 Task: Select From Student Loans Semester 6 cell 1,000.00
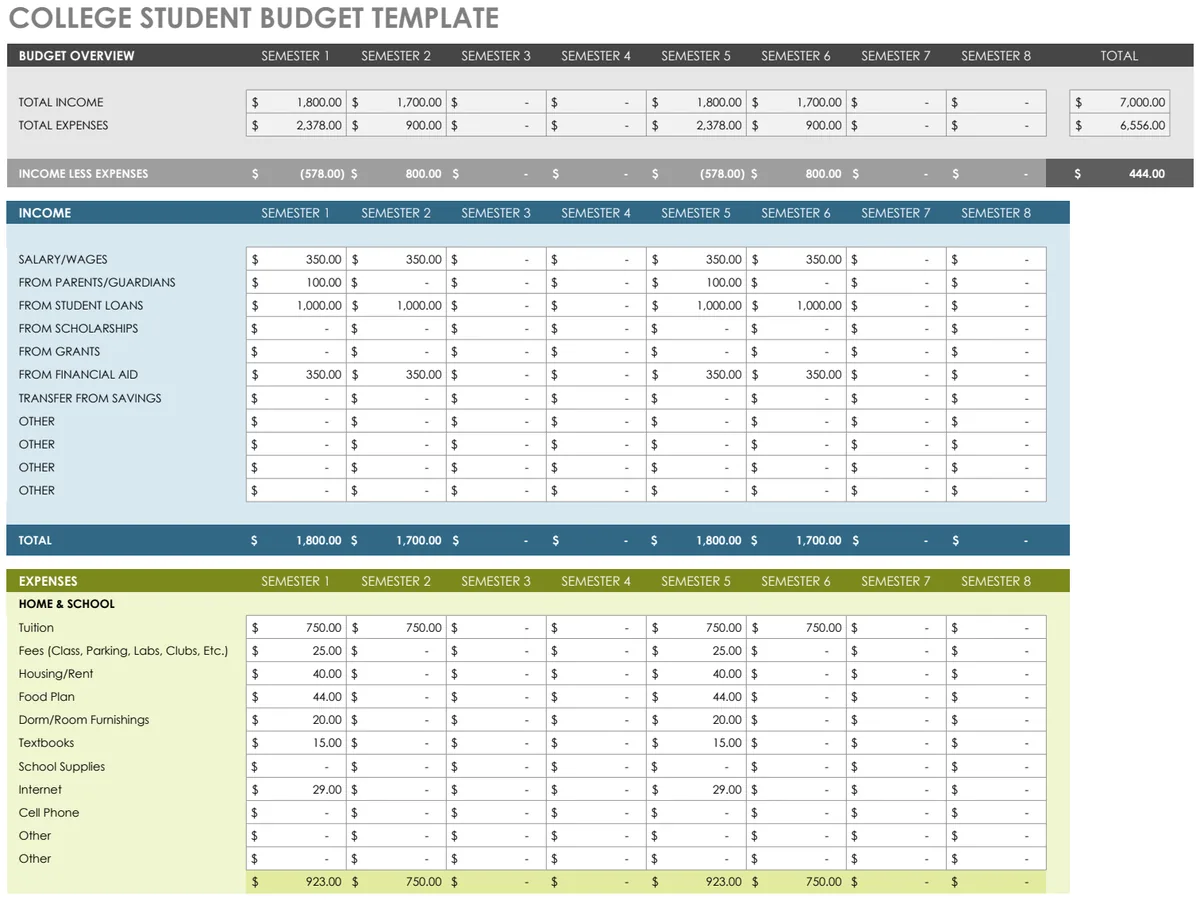[x=796, y=305]
